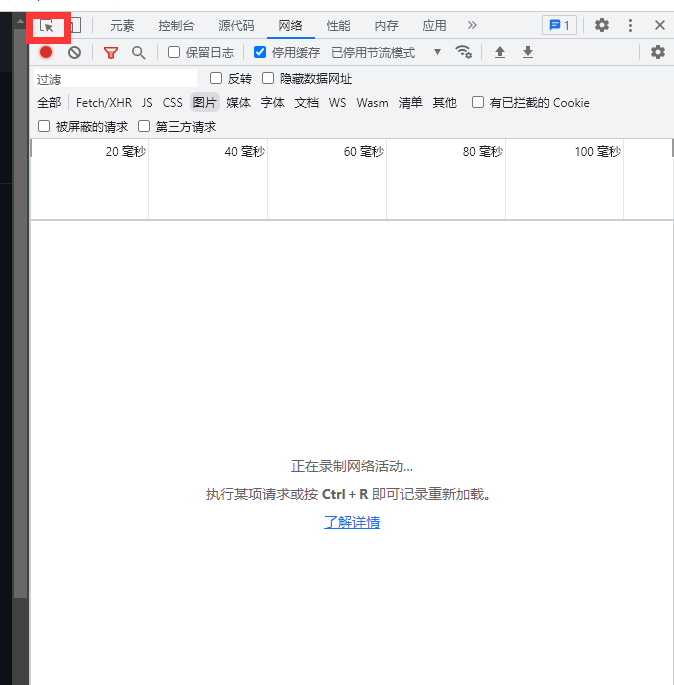Switch to the 内存 tab
Image resolution: width=674 pixels, height=685 pixels.
[387, 25]
